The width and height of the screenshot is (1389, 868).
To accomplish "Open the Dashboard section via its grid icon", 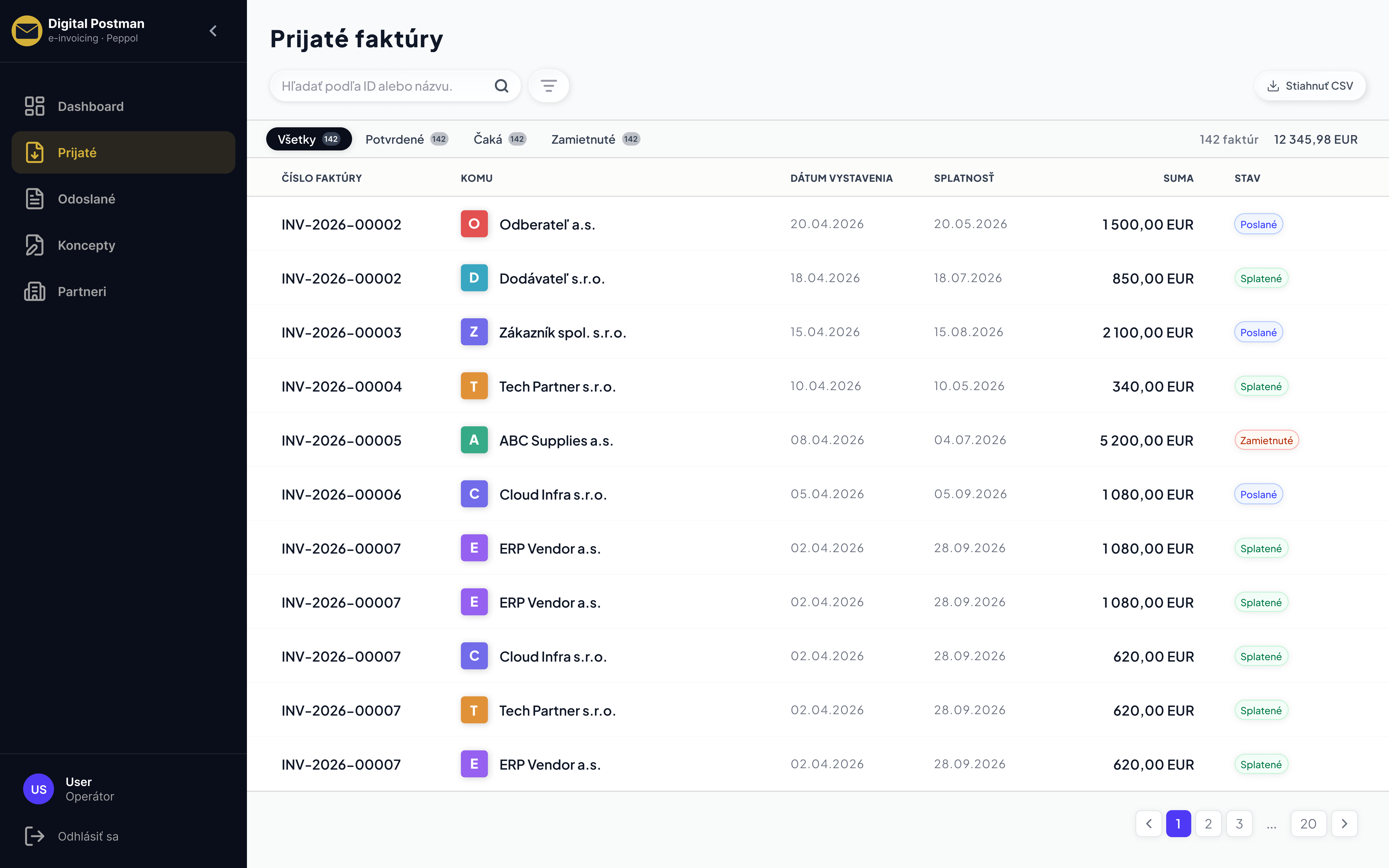I will click(x=34, y=106).
